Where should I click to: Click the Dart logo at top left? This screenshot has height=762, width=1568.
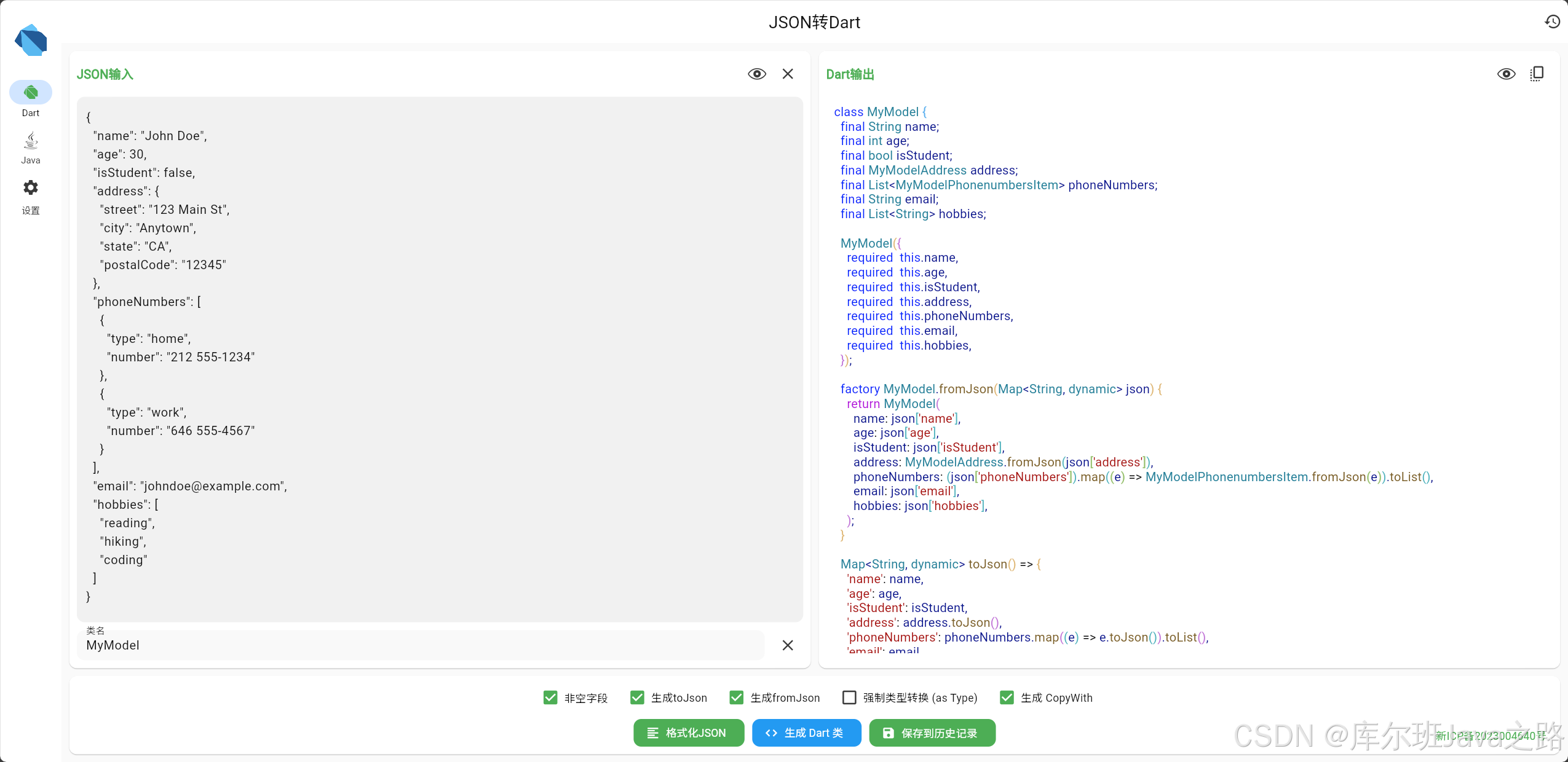[31, 41]
